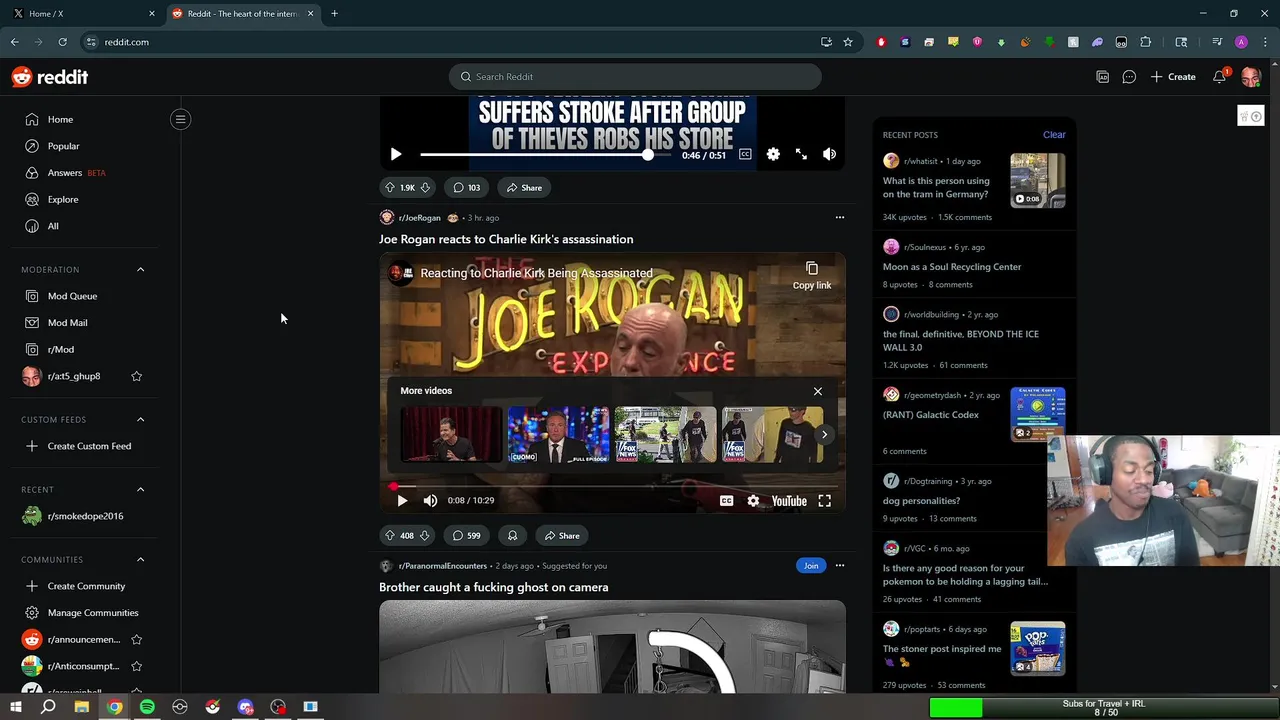Play the top robbery video
Image resolution: width=1280 pixels, height=720 pixels.
point(396,154)
